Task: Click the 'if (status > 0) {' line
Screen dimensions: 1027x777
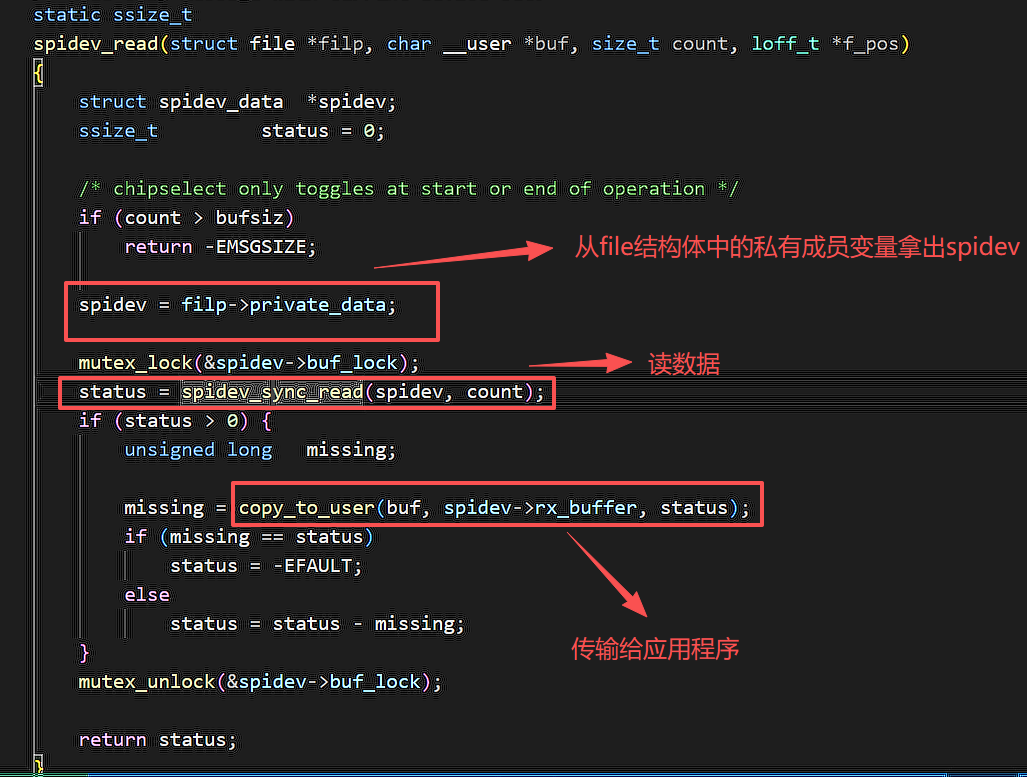Action: [175, 421]
